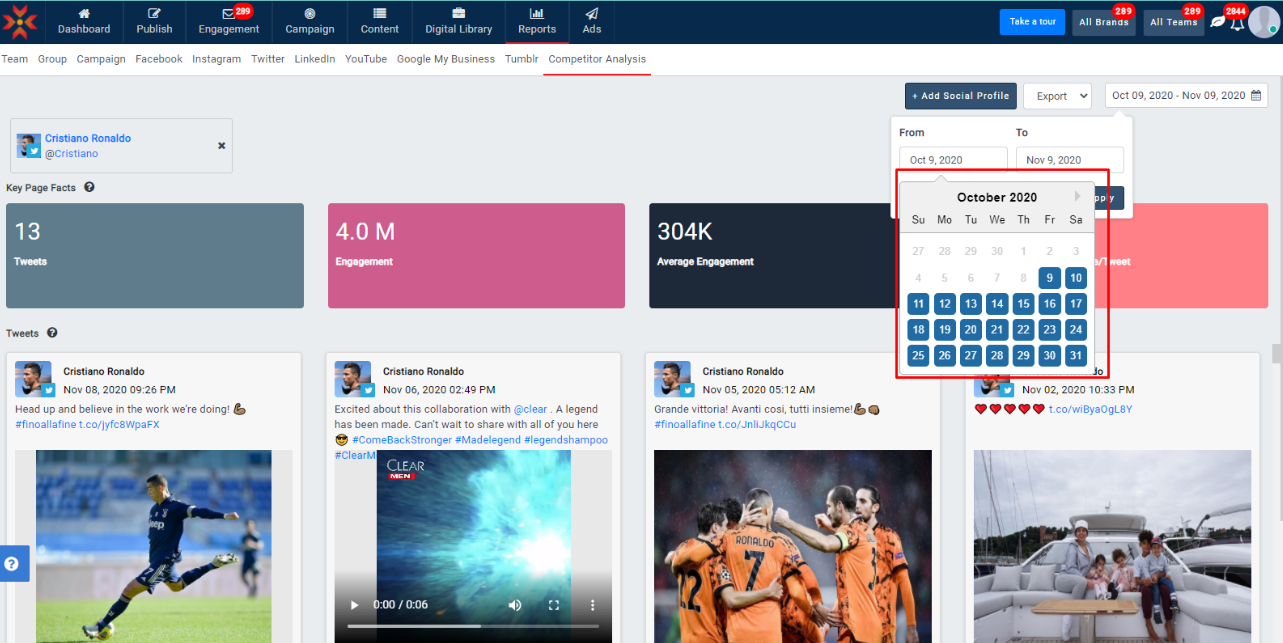Click the notification bell icon

[x=1237, y=22]
